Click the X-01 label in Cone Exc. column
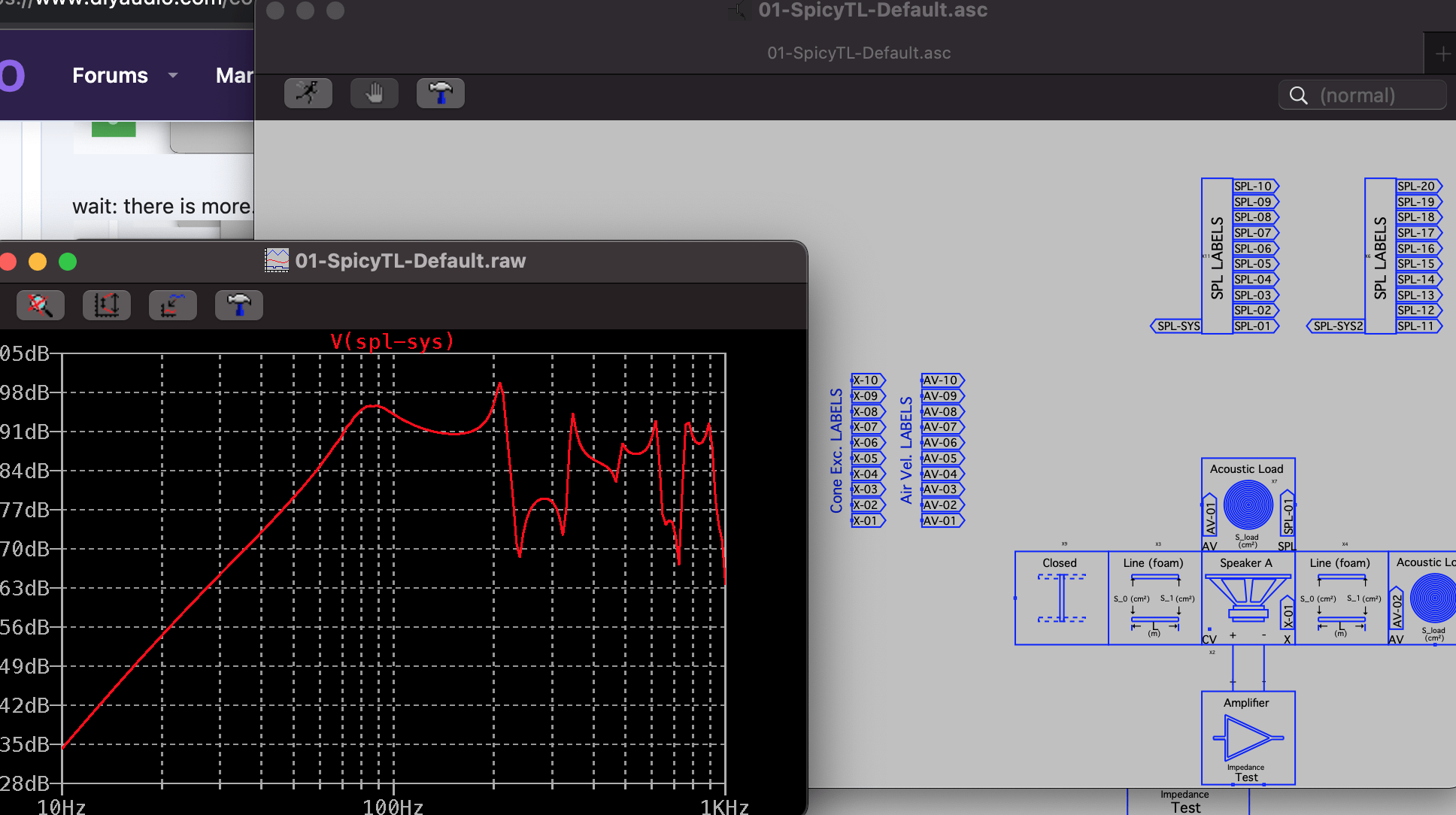1456x815 pixels. point(868,520)
